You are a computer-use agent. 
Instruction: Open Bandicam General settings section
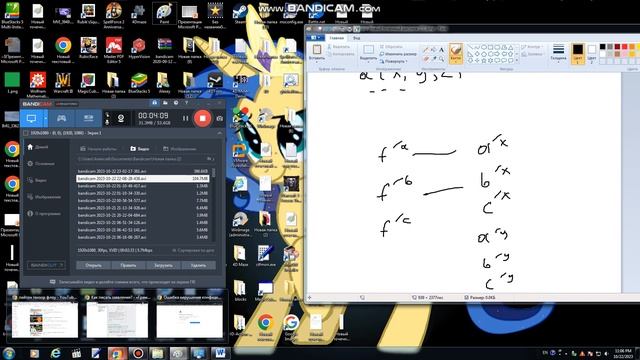(x=41, y=164)
